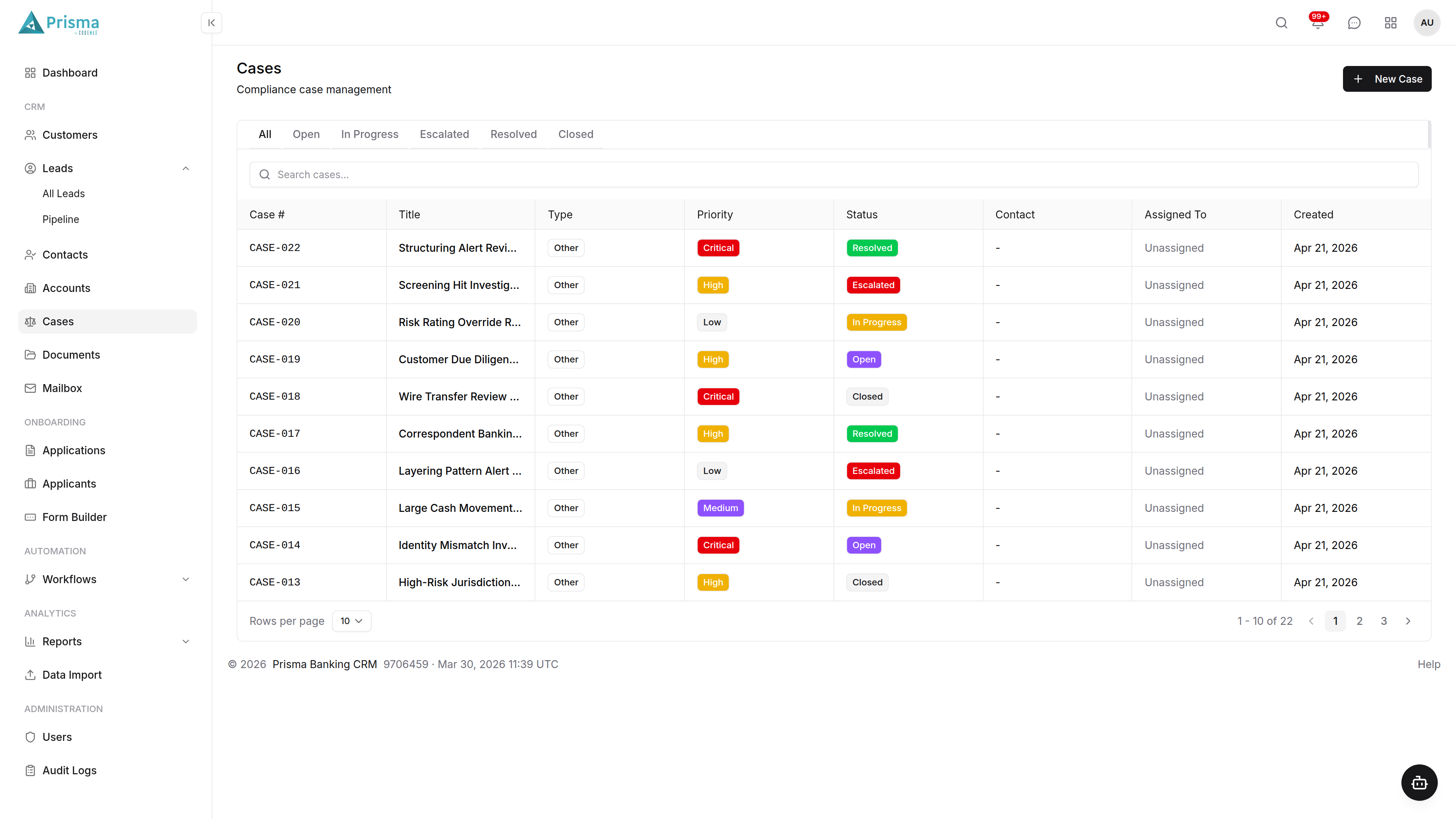
Task: Open the AU user avatar menu
Action: click(1426, 23)
